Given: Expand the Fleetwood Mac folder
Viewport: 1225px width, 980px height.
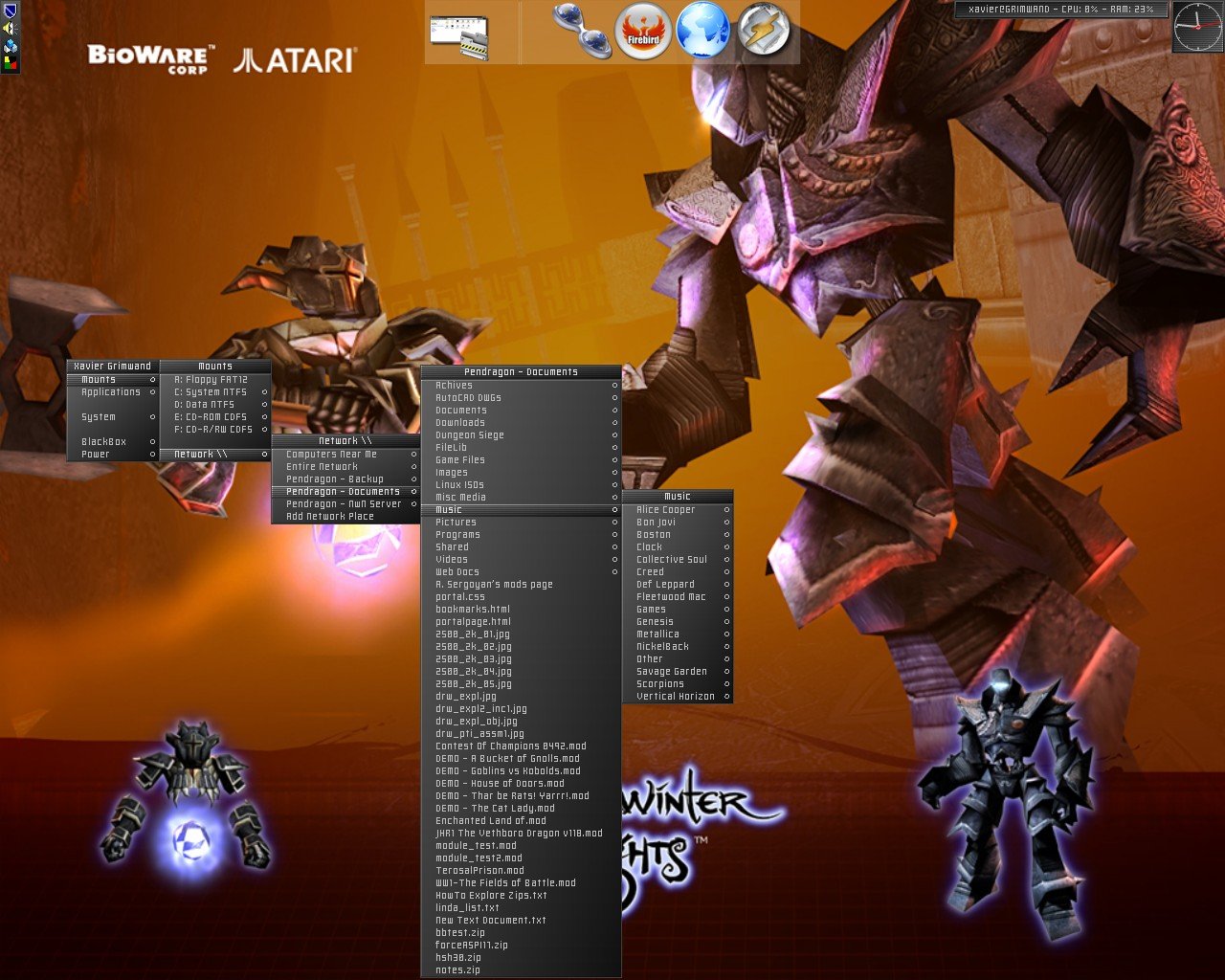Looking at the screenshot, I should click(x=678, y=597).
